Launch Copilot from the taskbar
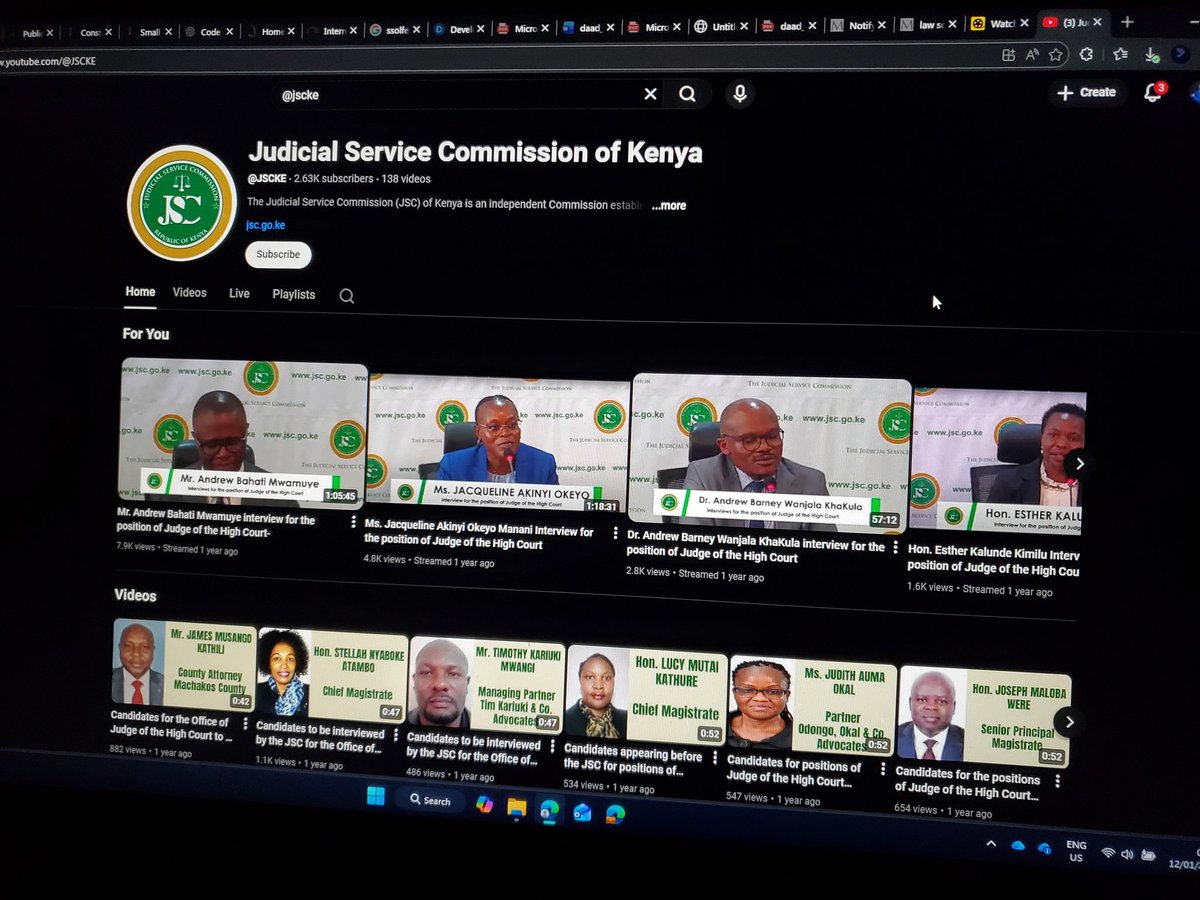This screenshot has height=900, width=1200. [x=484, y=804]
